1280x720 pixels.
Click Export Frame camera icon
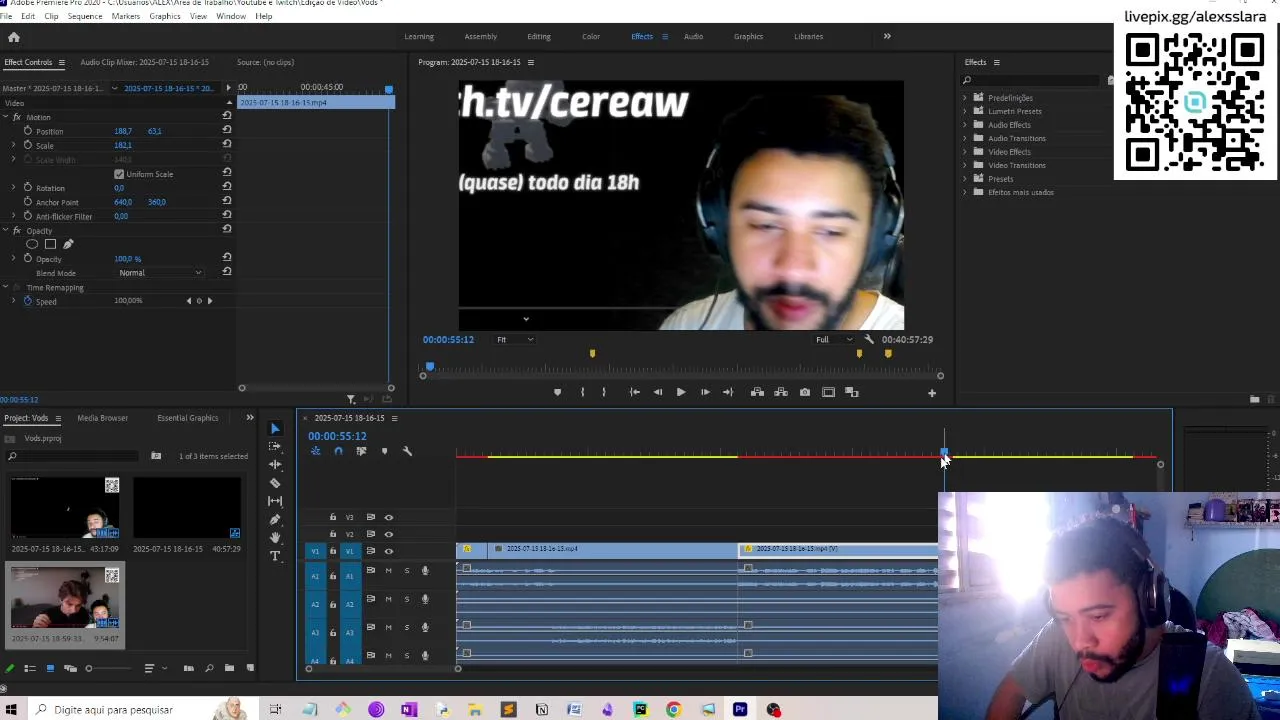point(805,392)
